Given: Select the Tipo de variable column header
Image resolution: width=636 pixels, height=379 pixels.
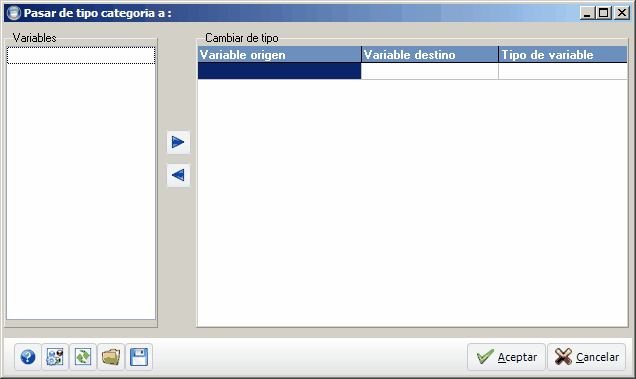Looking at the screenshot, I should click(563, 54).
